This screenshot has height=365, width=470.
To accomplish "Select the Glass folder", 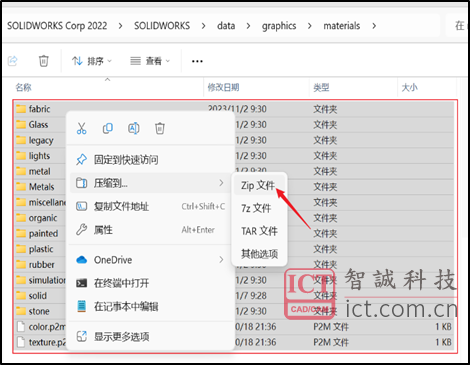I will click(x=38, y=125).
